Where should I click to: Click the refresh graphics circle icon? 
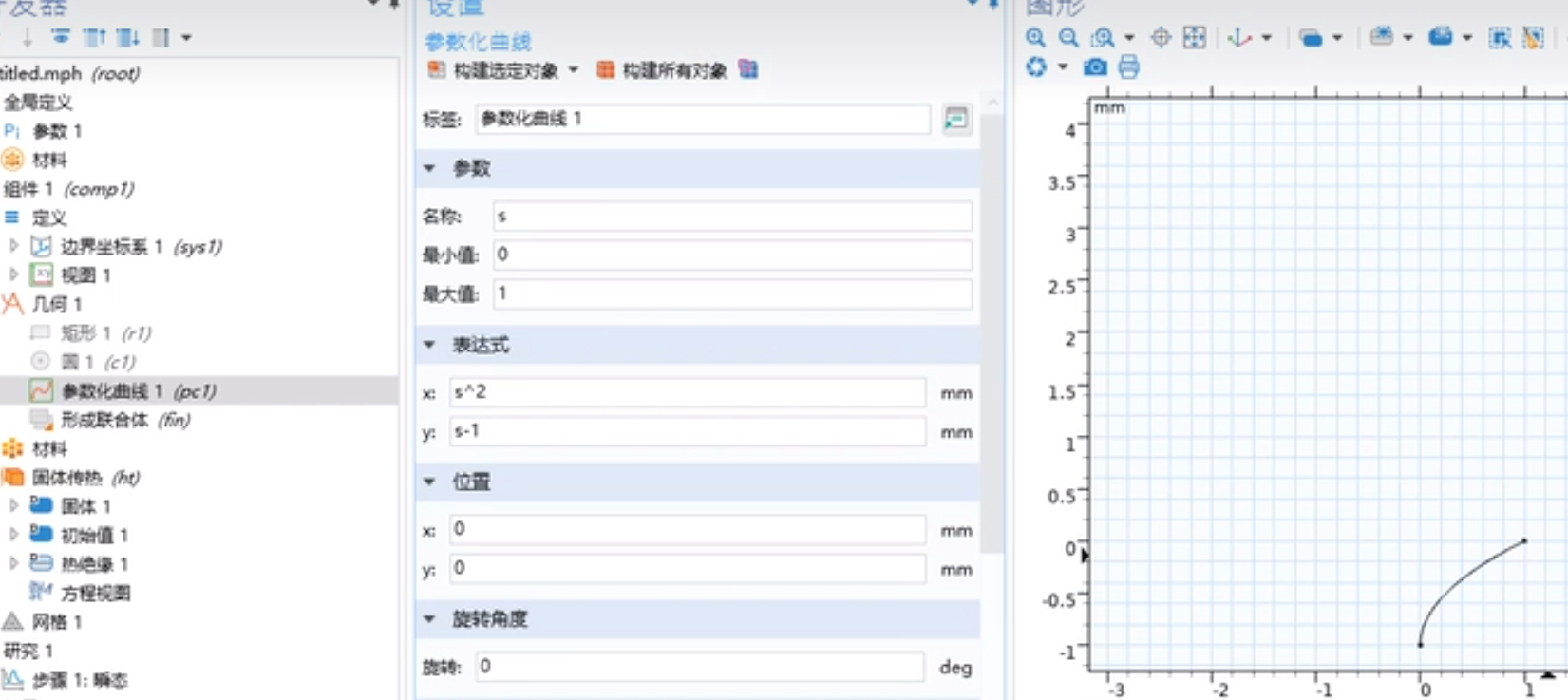point(1036,67)
